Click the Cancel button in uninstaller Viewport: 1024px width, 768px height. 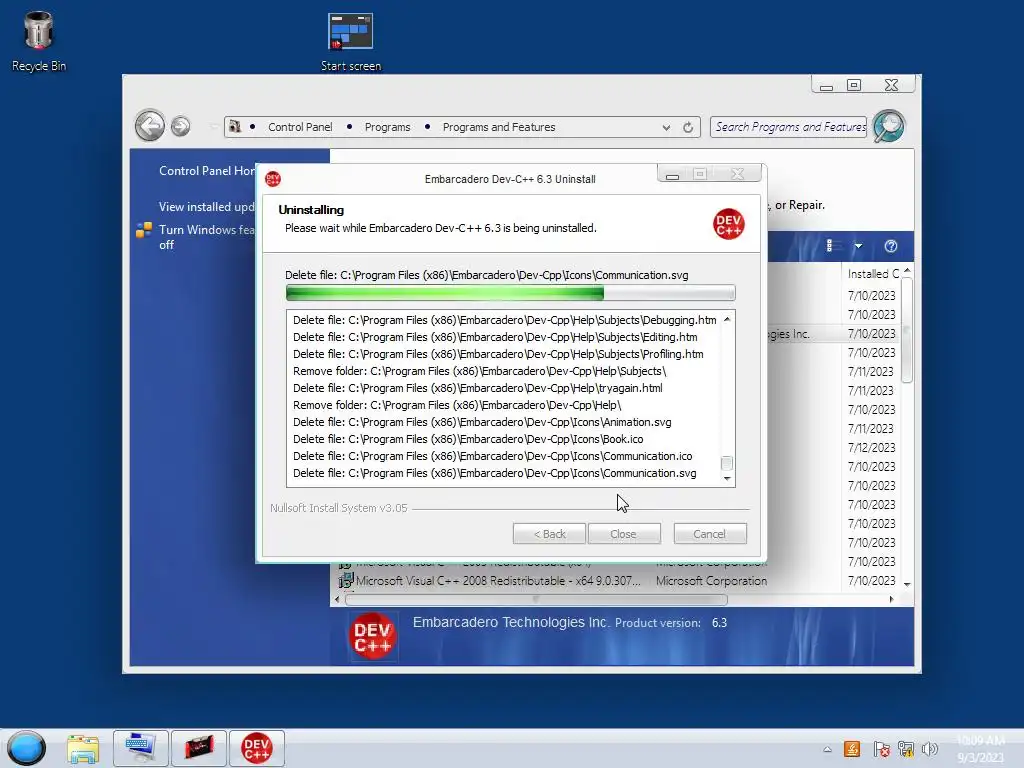point(710,534)
